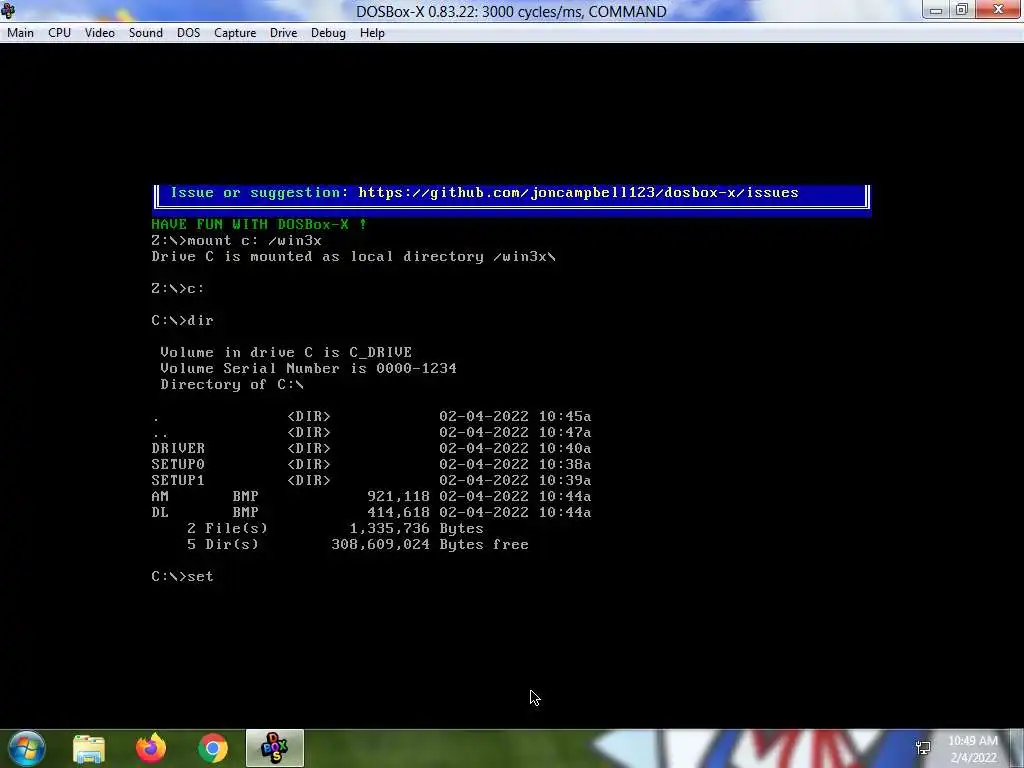Open File Explorer from the taskbar
Image resolution: width=1024 pixels, height=768 pixels.
tap(89, 748)
